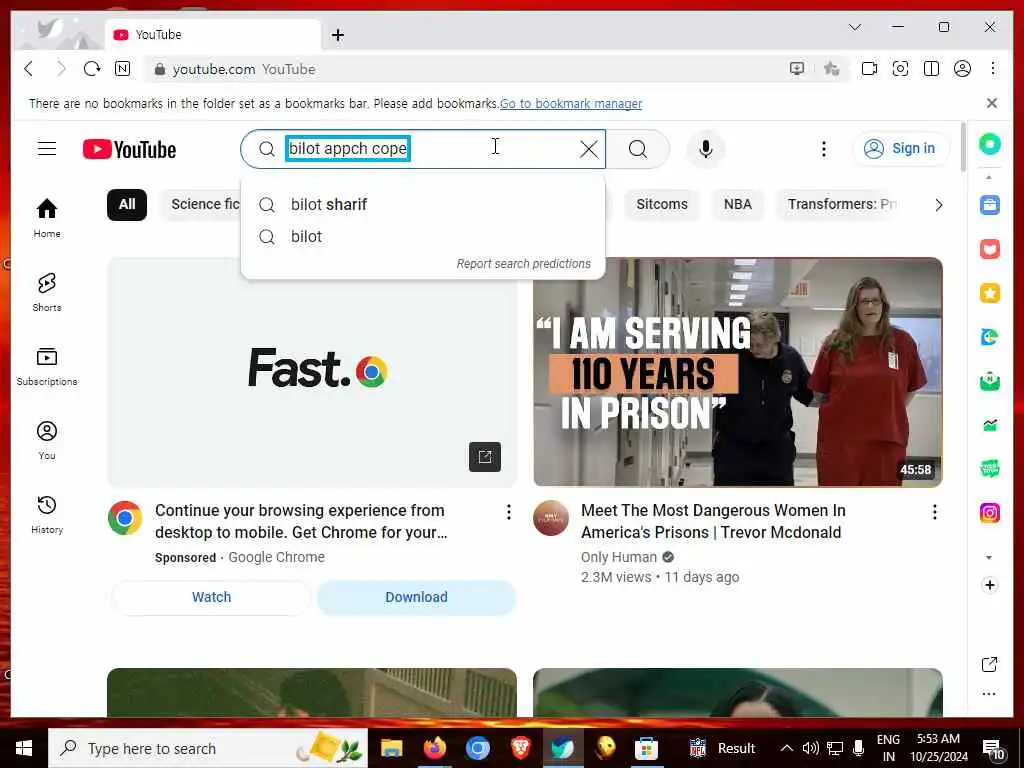The height and width of the screenshot is (768, 1024).
Task: Open Brave browser from taskbar
Action: tap(520, 748)
